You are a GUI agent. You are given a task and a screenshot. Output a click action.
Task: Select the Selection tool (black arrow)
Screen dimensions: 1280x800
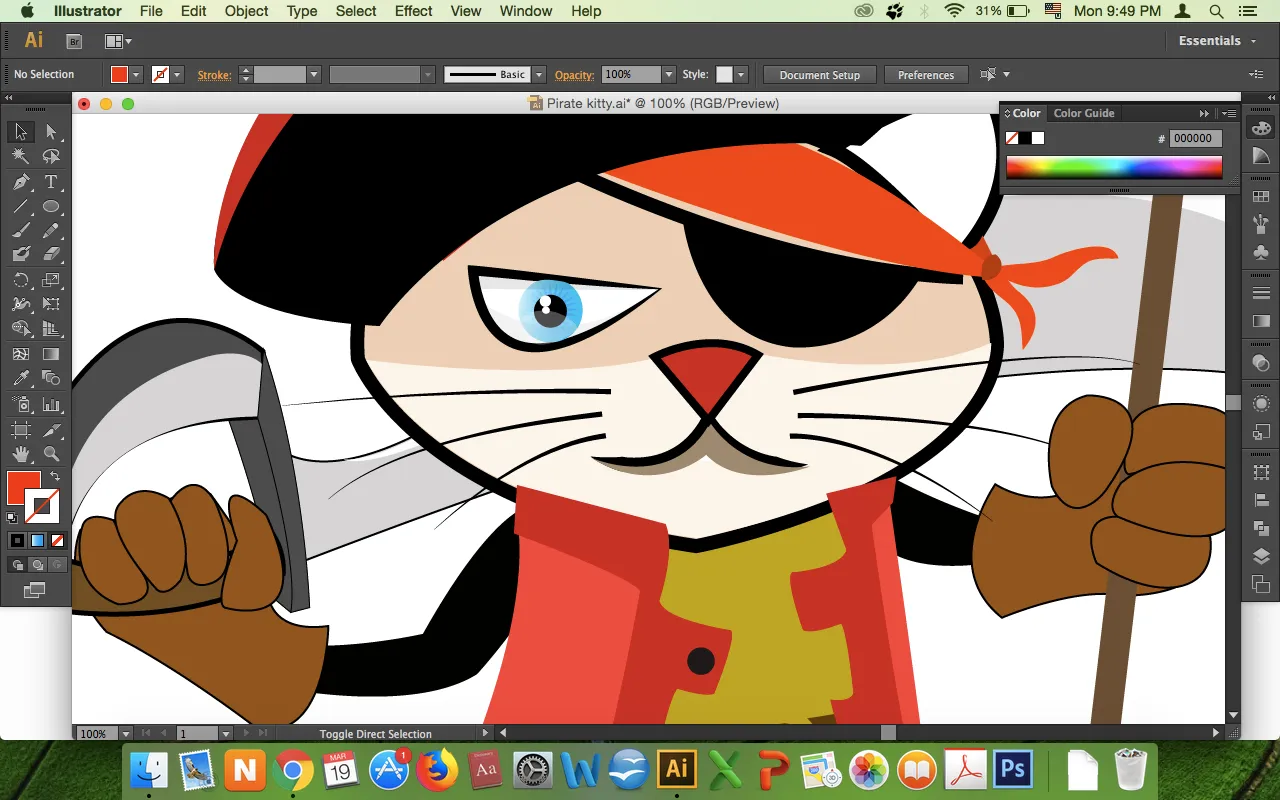click(x=21, y=132)
